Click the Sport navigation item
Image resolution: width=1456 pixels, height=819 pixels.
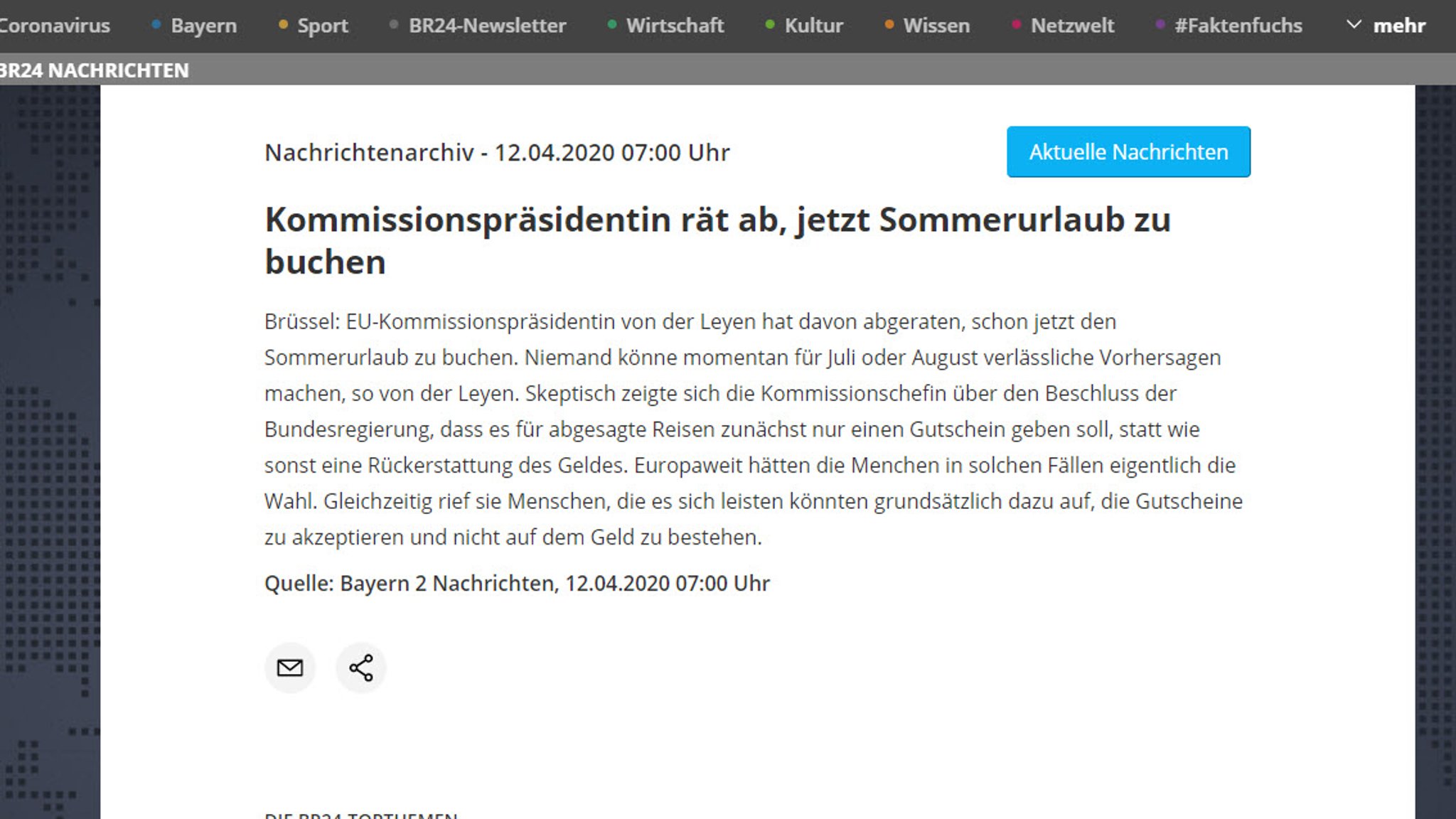pyautogui.click(x=322, y=25)
